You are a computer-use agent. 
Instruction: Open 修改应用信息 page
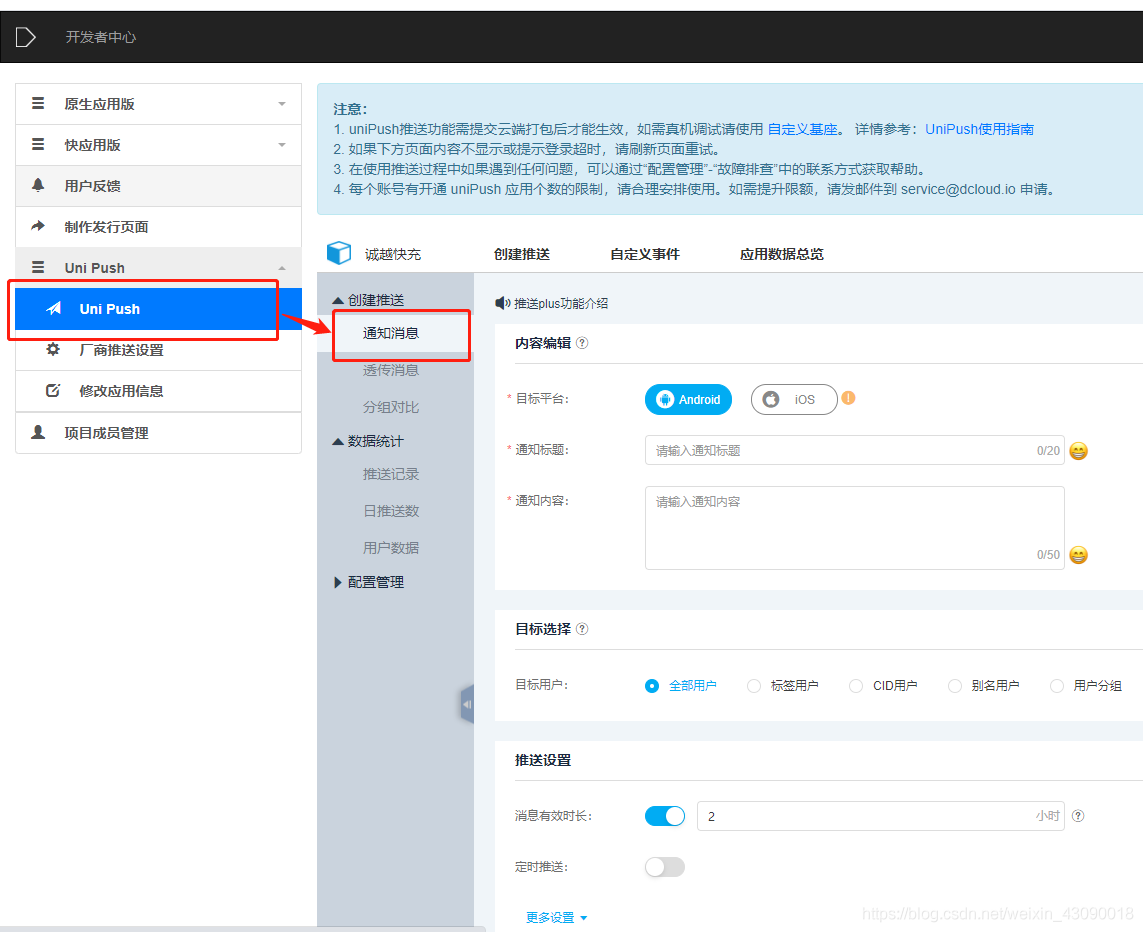[x=158, y=391]
